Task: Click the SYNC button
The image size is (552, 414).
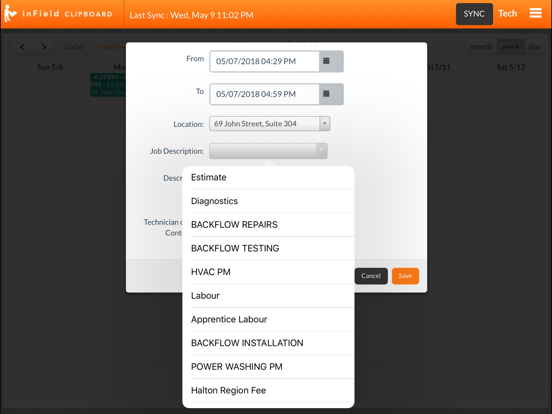Action: [474, 14]
